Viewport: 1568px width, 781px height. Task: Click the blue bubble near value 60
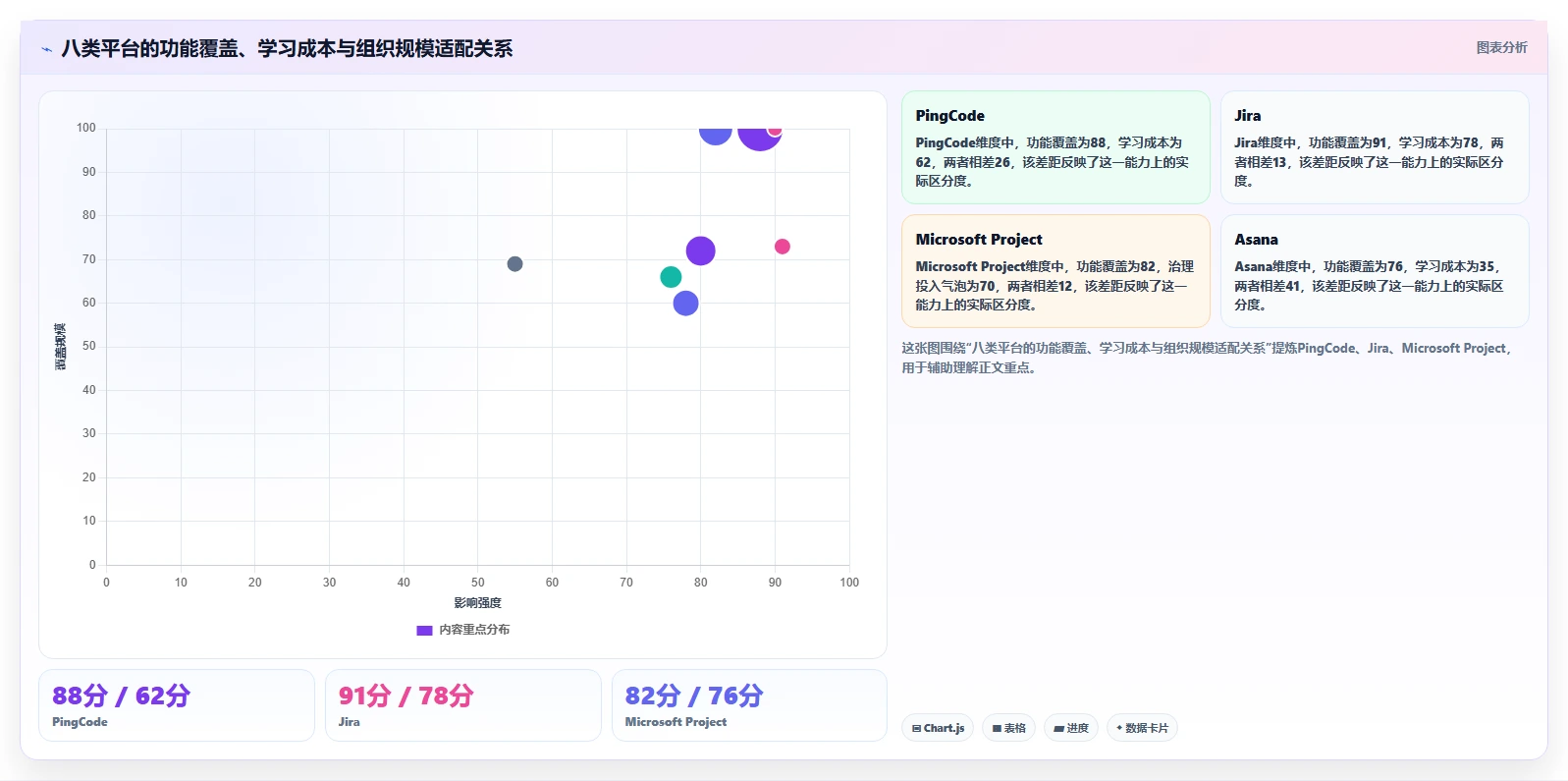[x=685, y=304]
